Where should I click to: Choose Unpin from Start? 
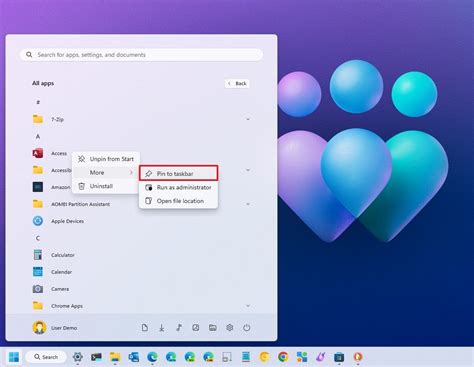[106, 159]
